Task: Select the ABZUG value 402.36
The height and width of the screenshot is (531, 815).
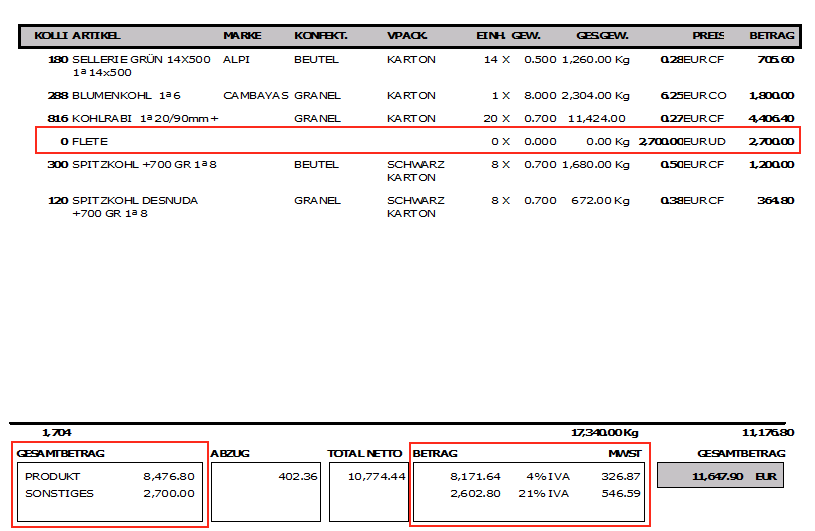Action: [x=297, y=477]
